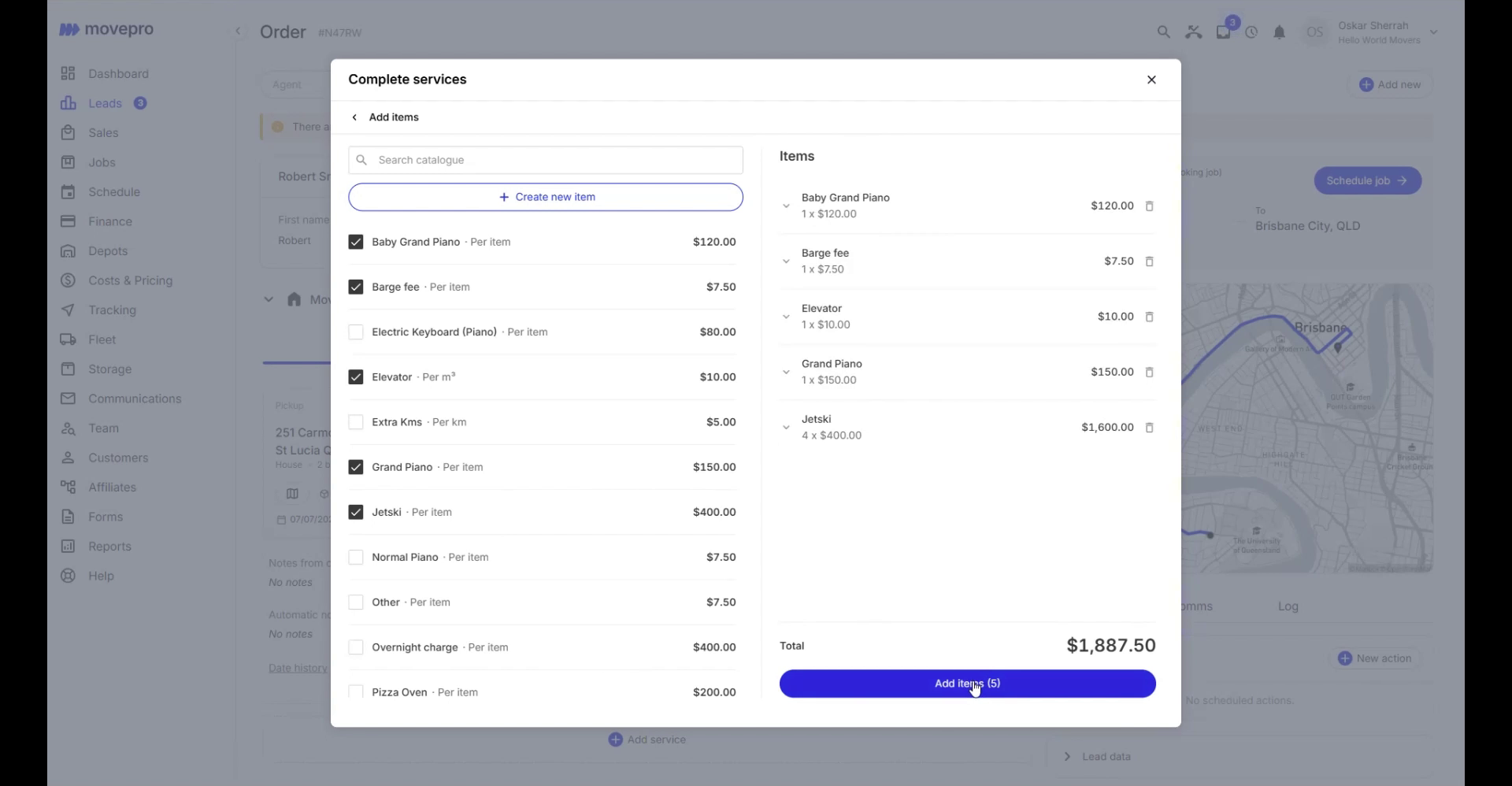This screenshot has height=786, width=1512.
Task: Uncheck the Jetski checkbox
Action: 356,512
